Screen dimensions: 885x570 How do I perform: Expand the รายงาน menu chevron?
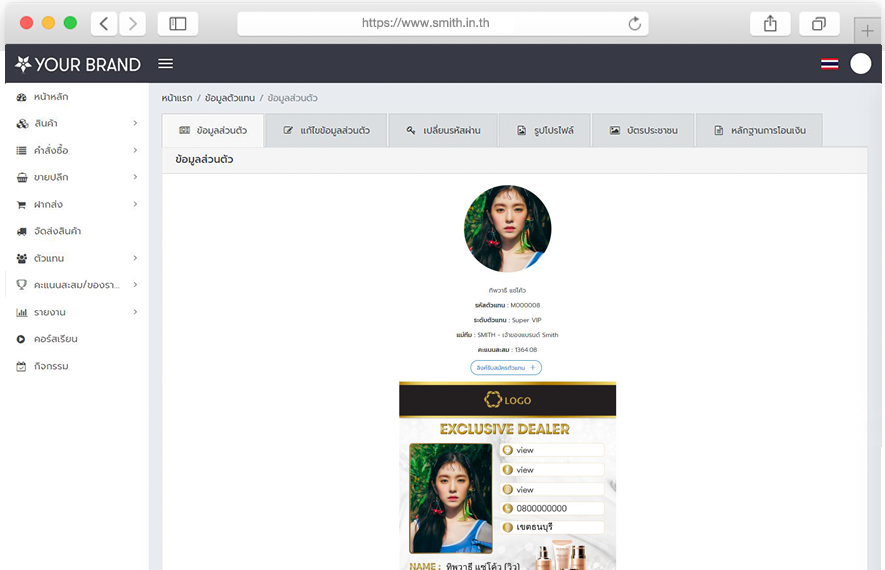[x=135, y=312]
